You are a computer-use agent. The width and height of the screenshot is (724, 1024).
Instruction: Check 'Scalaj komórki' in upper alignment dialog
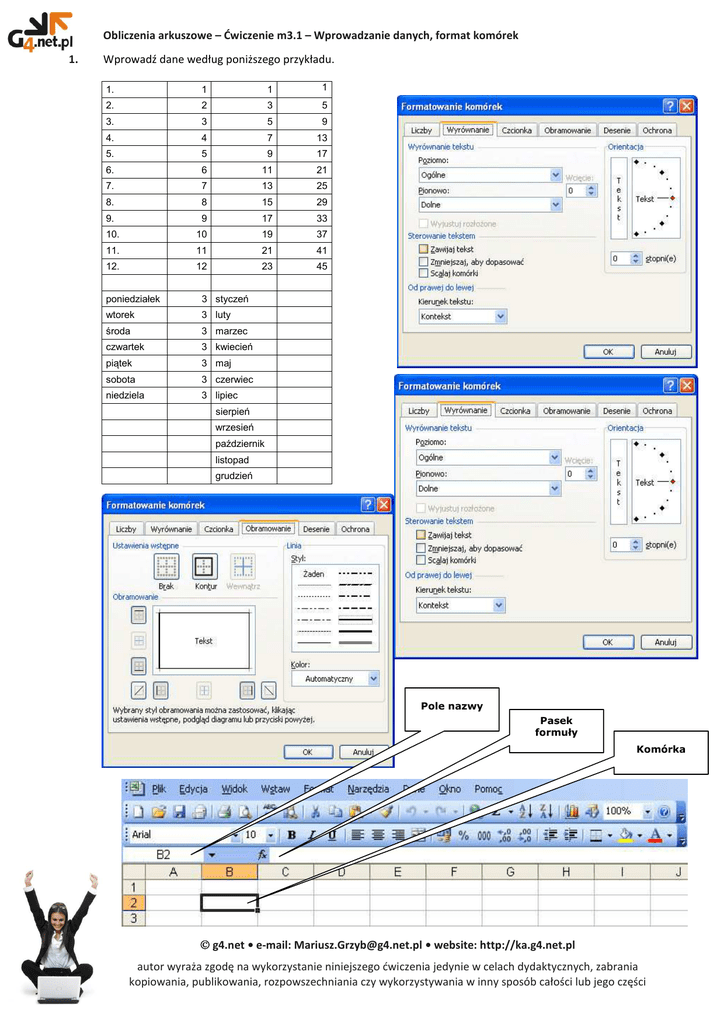coord(424,272)
